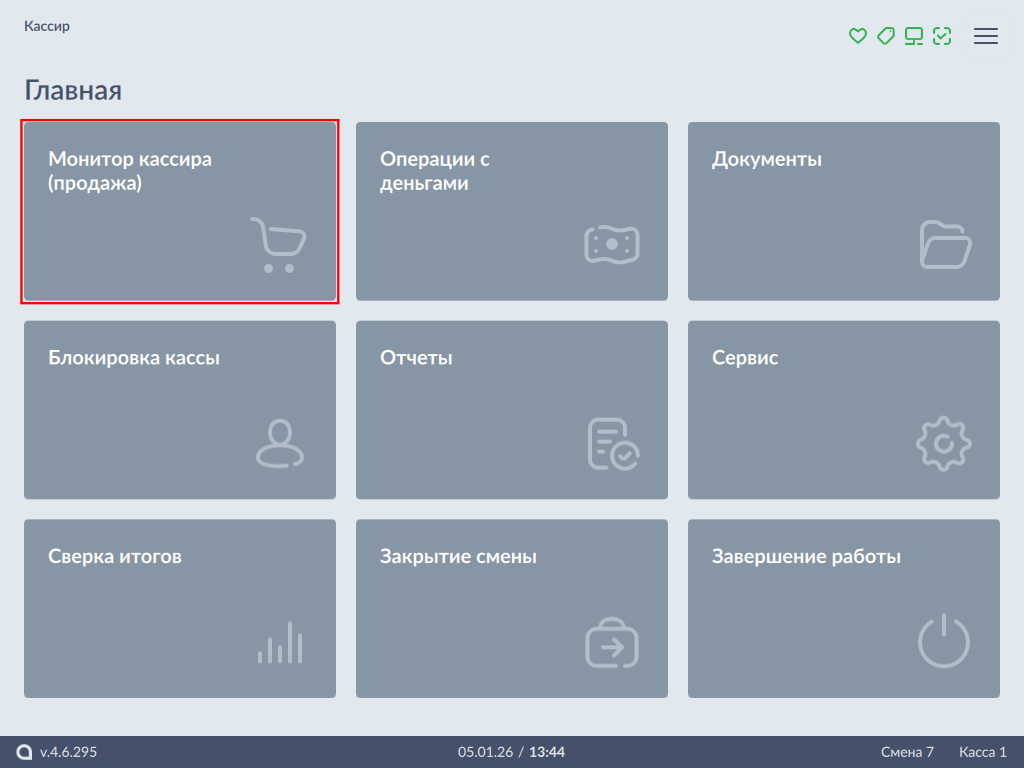Click the bar chart icon in Сверка итогов
This screenshot has width=1024, height=768.
point(280,642)
